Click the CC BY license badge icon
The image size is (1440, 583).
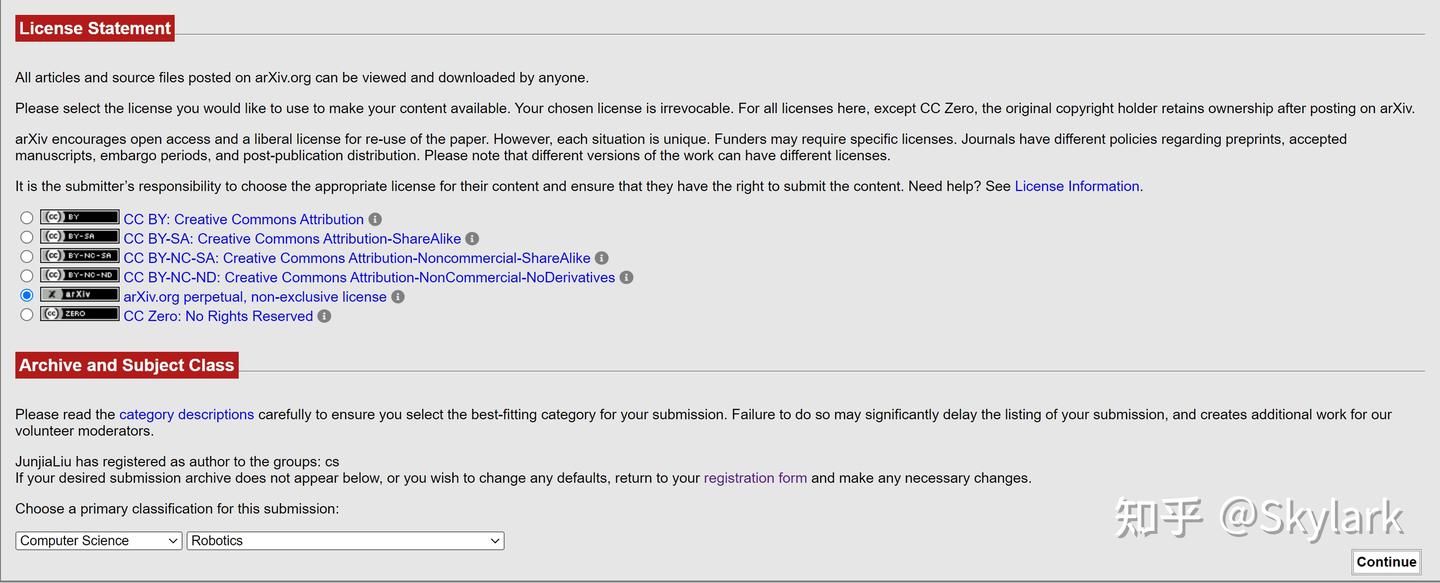tap(79, 218)
